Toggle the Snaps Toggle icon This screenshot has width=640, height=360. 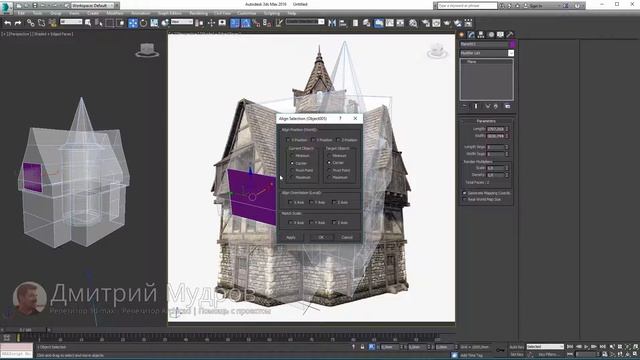tap(235, 23)
